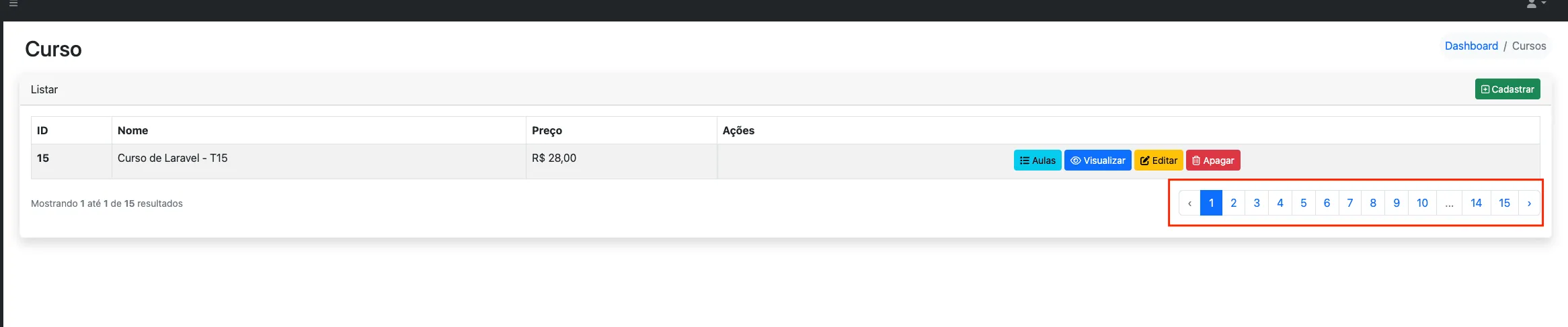Open page 14 in pagination
This screenshot has height=327, width=1568.
click(x=1476, y=203)
